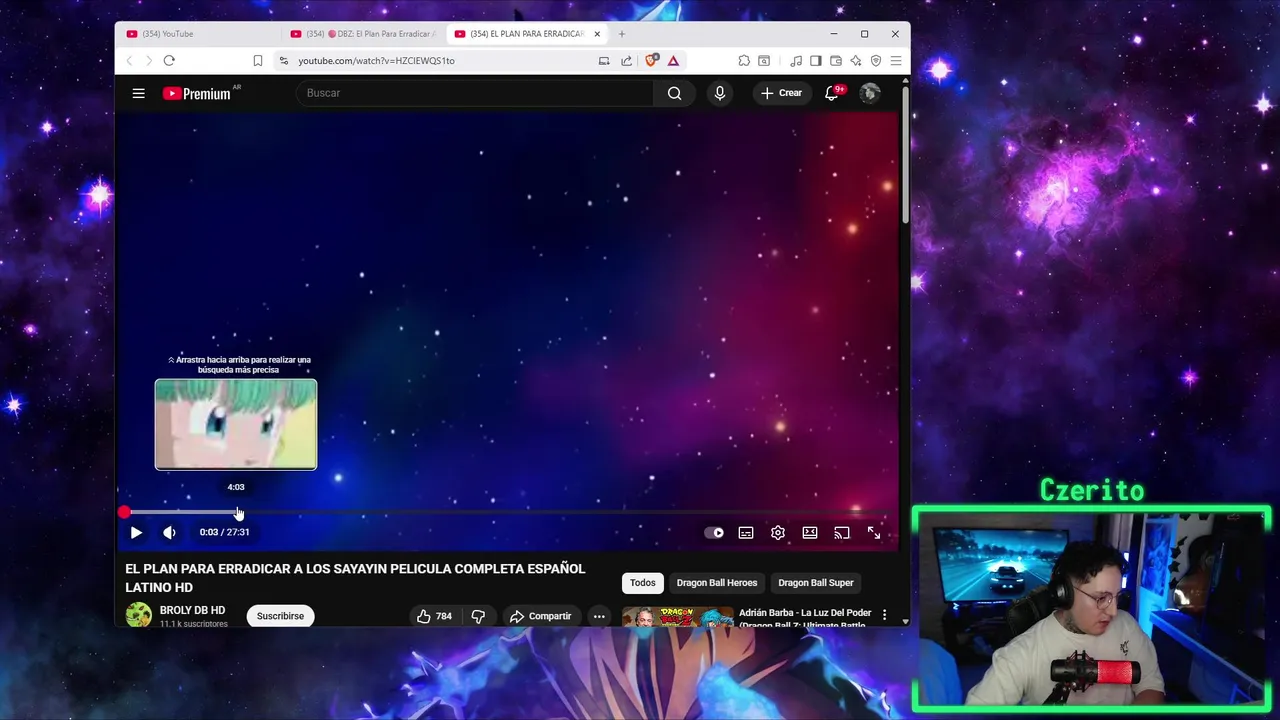Open the Brave Shields lion icon
This screenshot has width=1280, height=720.
point(651,61)
